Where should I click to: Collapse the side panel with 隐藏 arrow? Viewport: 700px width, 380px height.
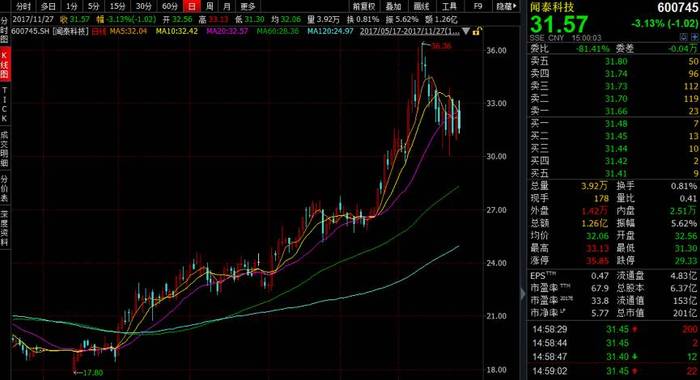506,6
